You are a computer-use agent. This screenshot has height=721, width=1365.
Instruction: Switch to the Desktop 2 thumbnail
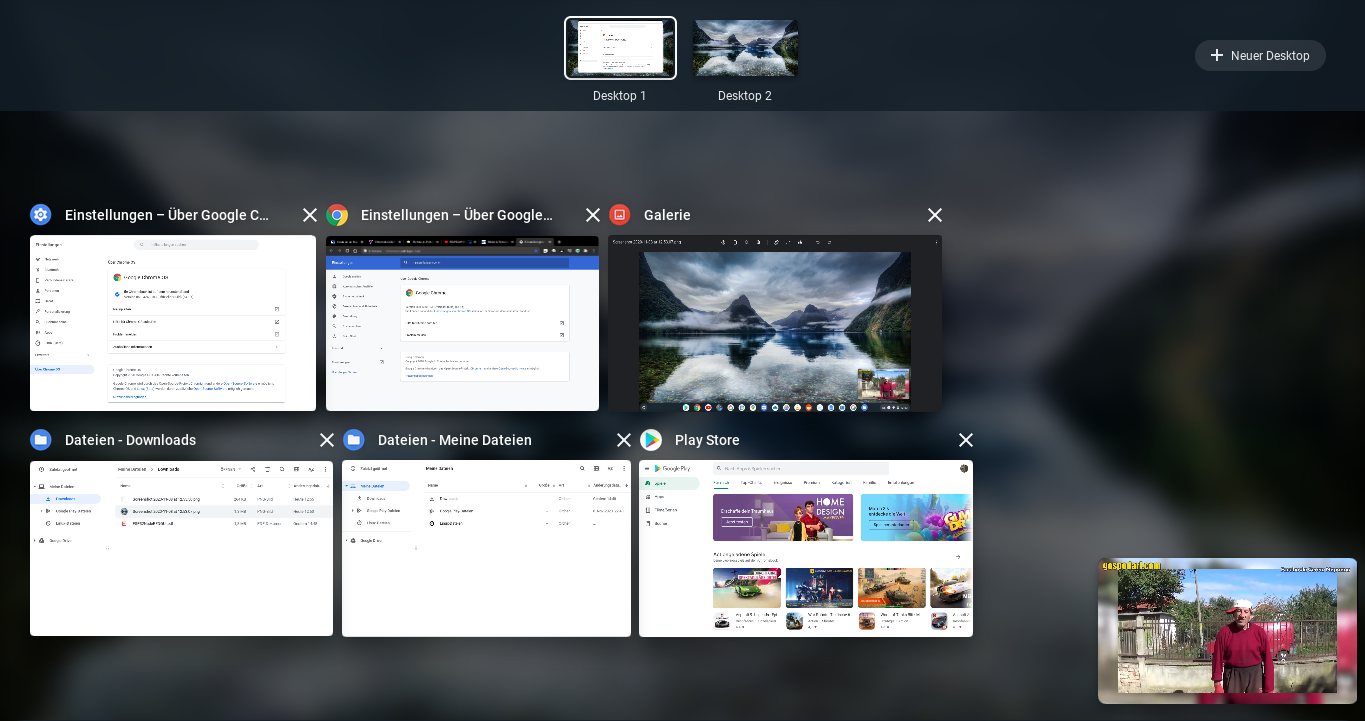745,48
